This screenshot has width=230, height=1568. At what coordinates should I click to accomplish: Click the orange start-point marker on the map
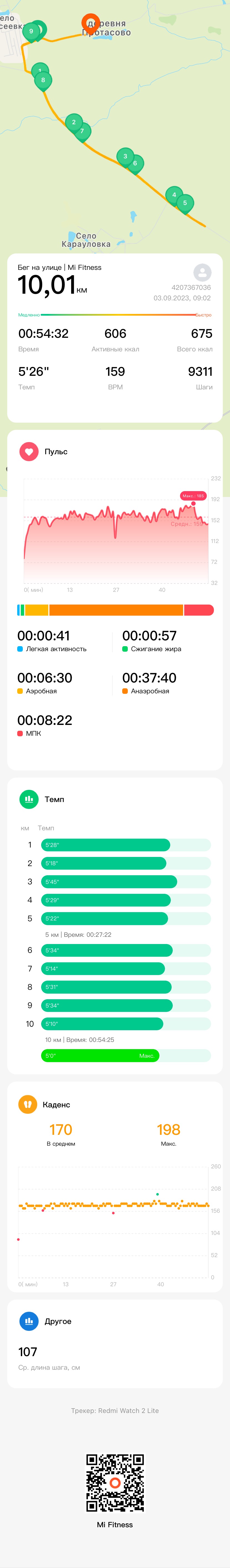pyautogui.click(x=90, y=22)
